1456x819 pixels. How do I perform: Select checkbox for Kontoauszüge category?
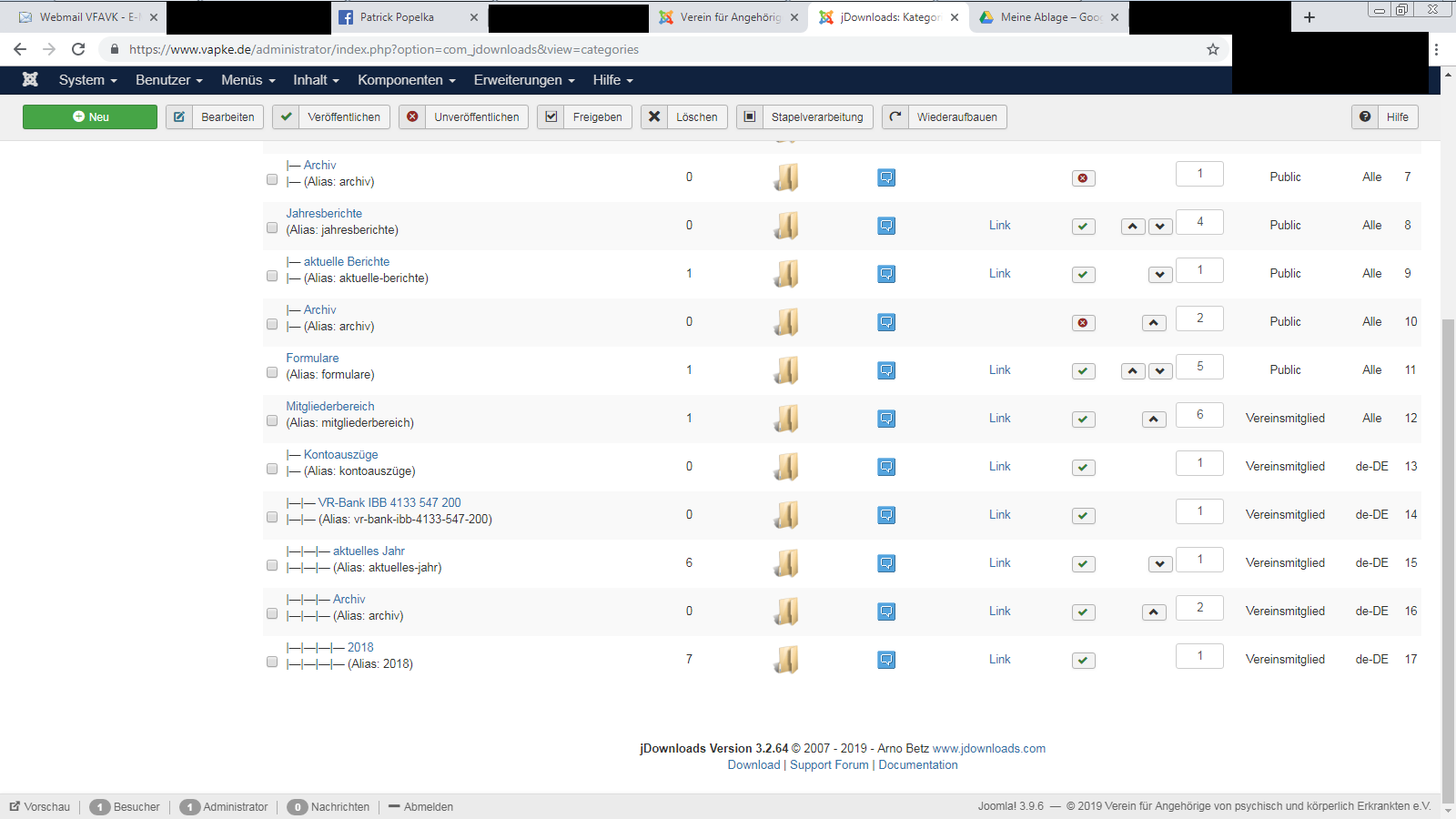pos(272,469)
